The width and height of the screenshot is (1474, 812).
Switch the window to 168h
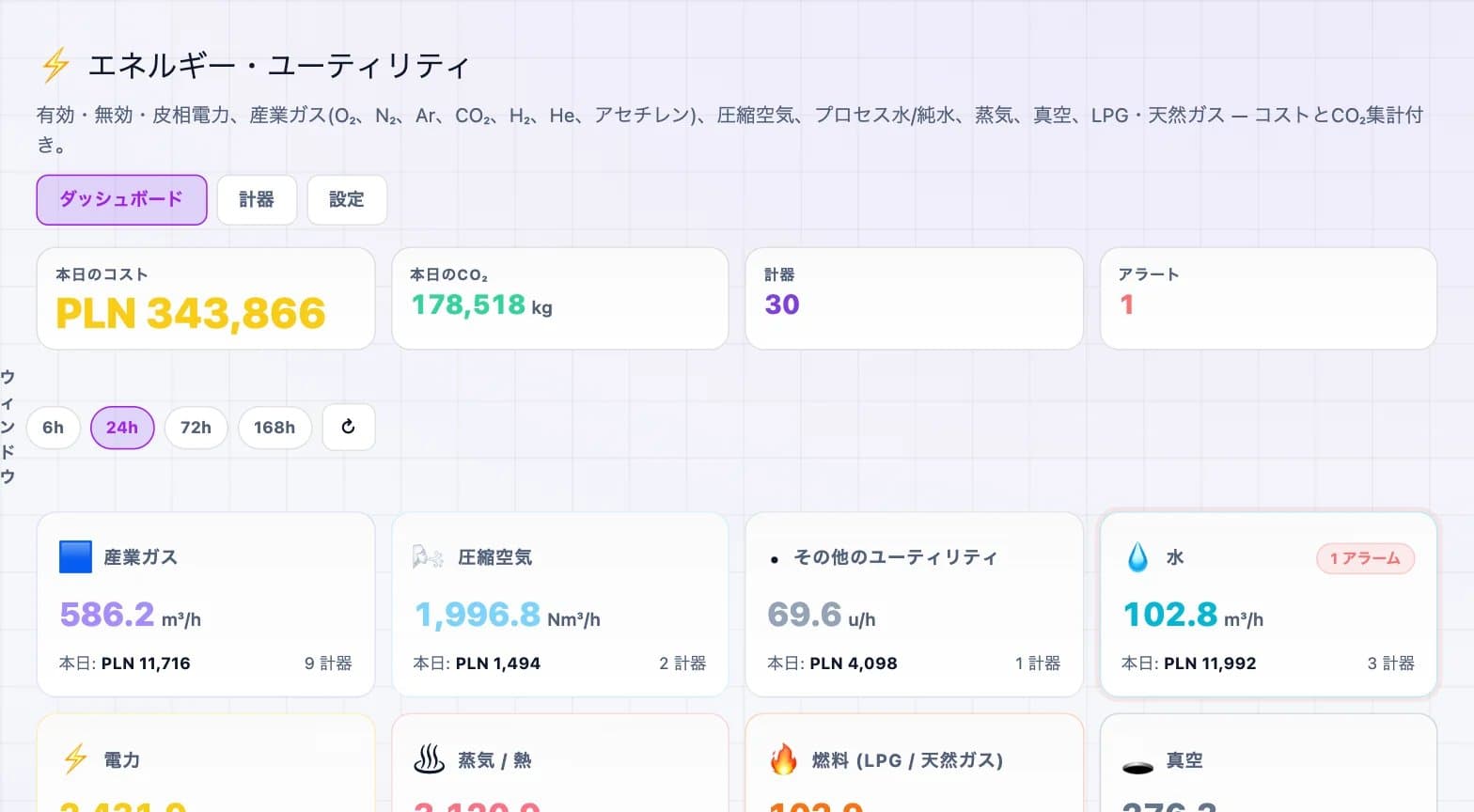click(x=274, y=428)
